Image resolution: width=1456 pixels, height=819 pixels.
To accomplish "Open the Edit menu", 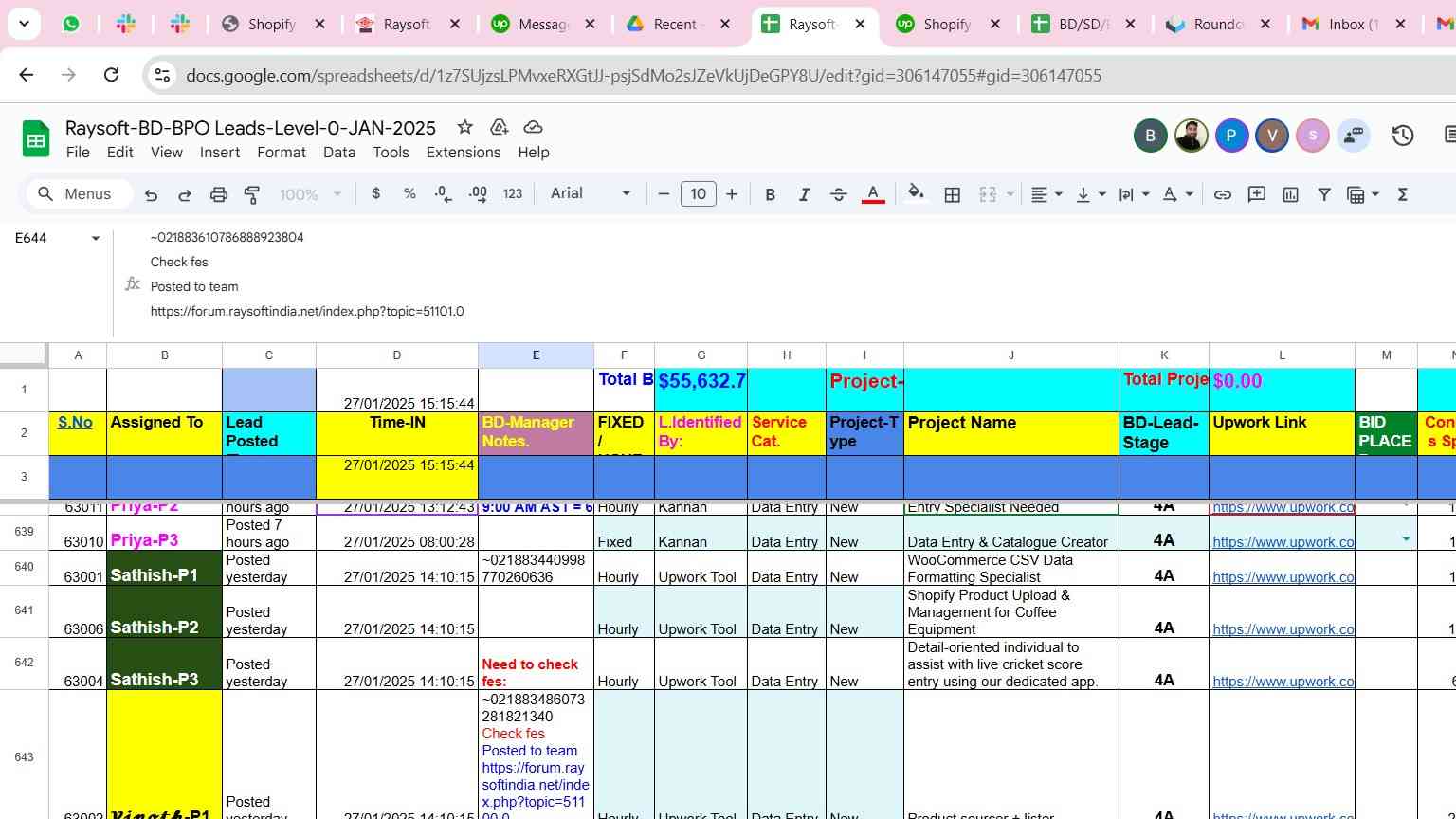I will click(119, 152).
